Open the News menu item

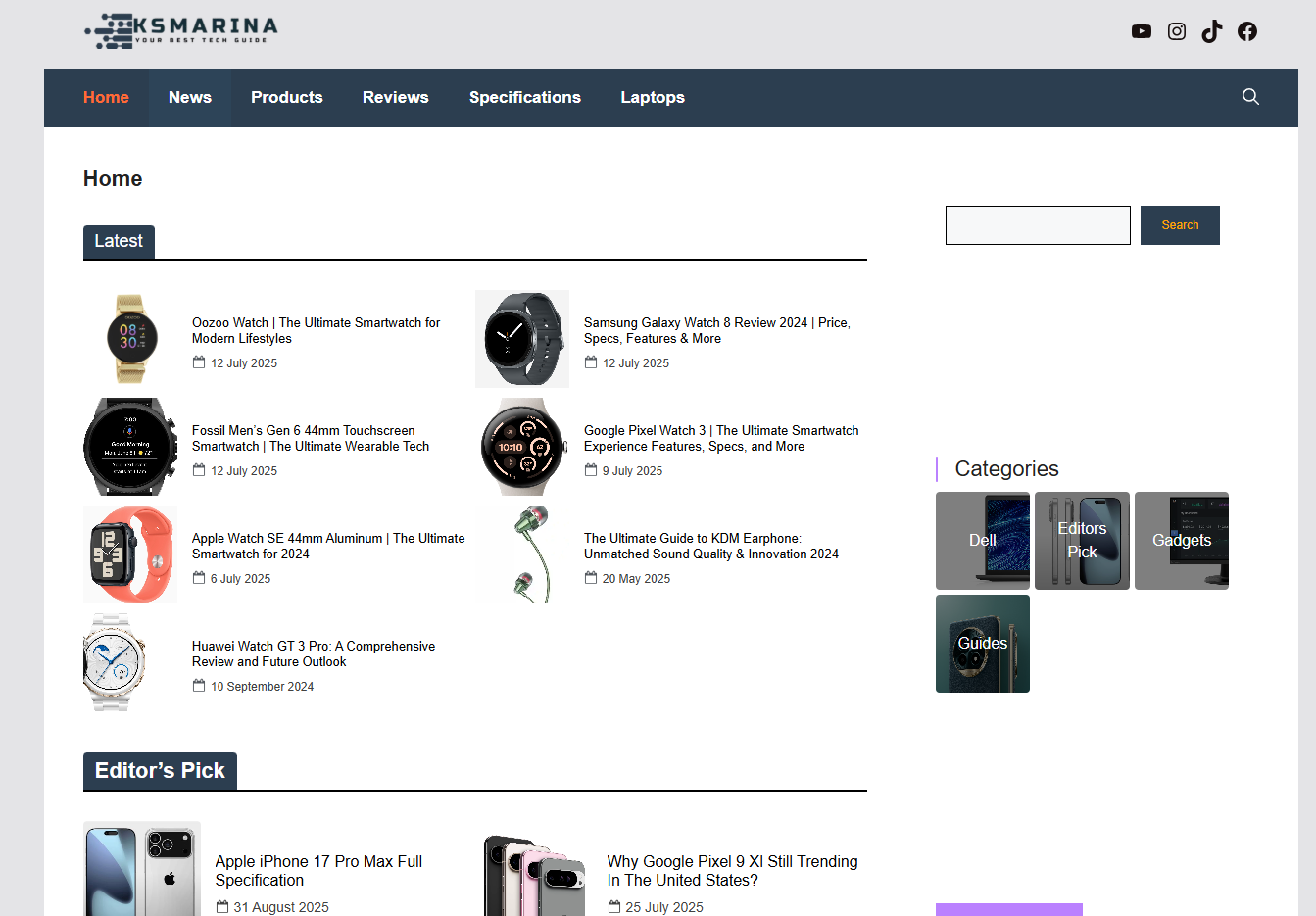[190, 98]
